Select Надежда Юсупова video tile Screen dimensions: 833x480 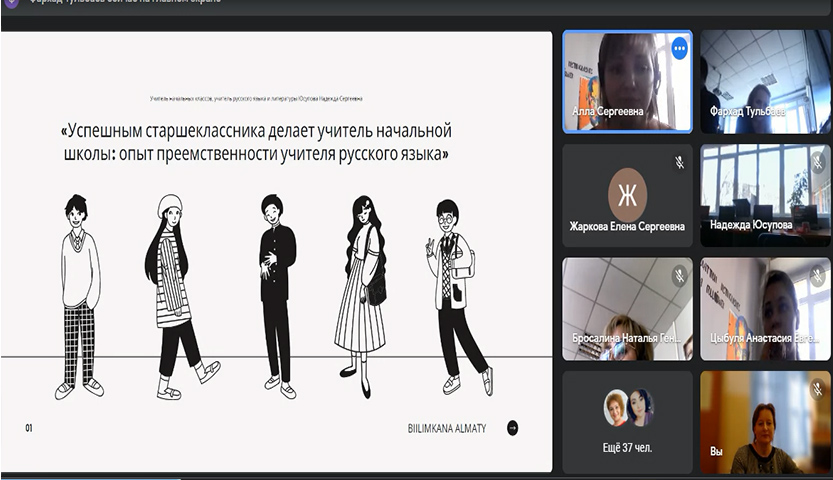point(765,195)
